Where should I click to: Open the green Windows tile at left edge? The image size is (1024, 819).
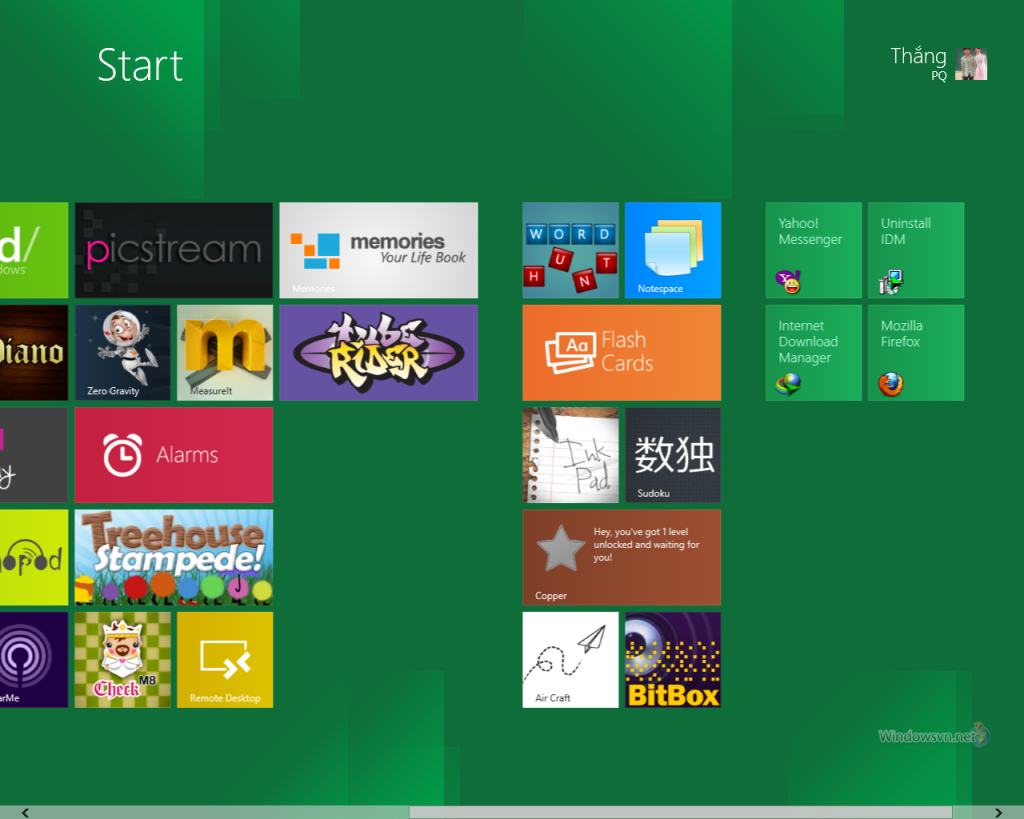point(34,250)
